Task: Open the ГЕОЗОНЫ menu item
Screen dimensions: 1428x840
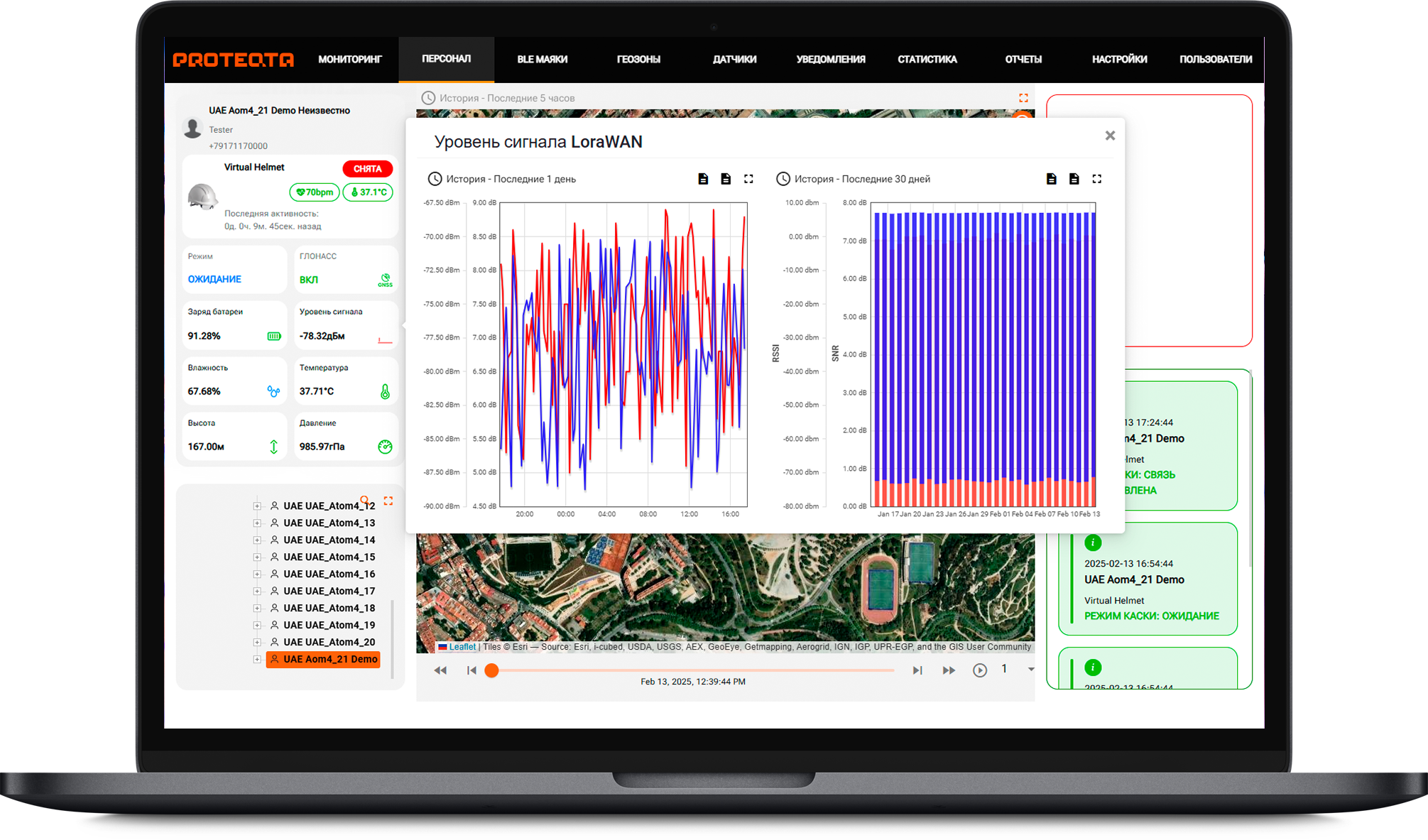Action: pos(638,60)
